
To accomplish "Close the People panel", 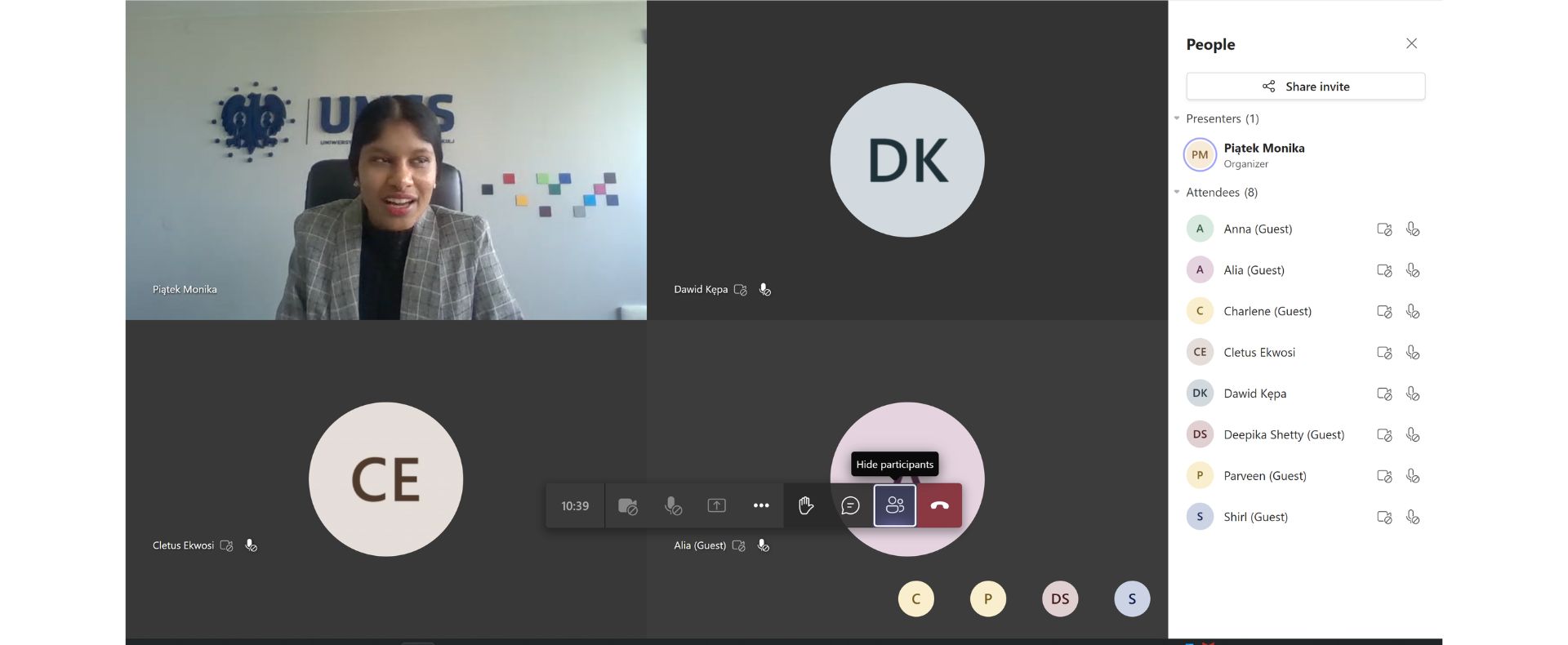I will 1411,44.
